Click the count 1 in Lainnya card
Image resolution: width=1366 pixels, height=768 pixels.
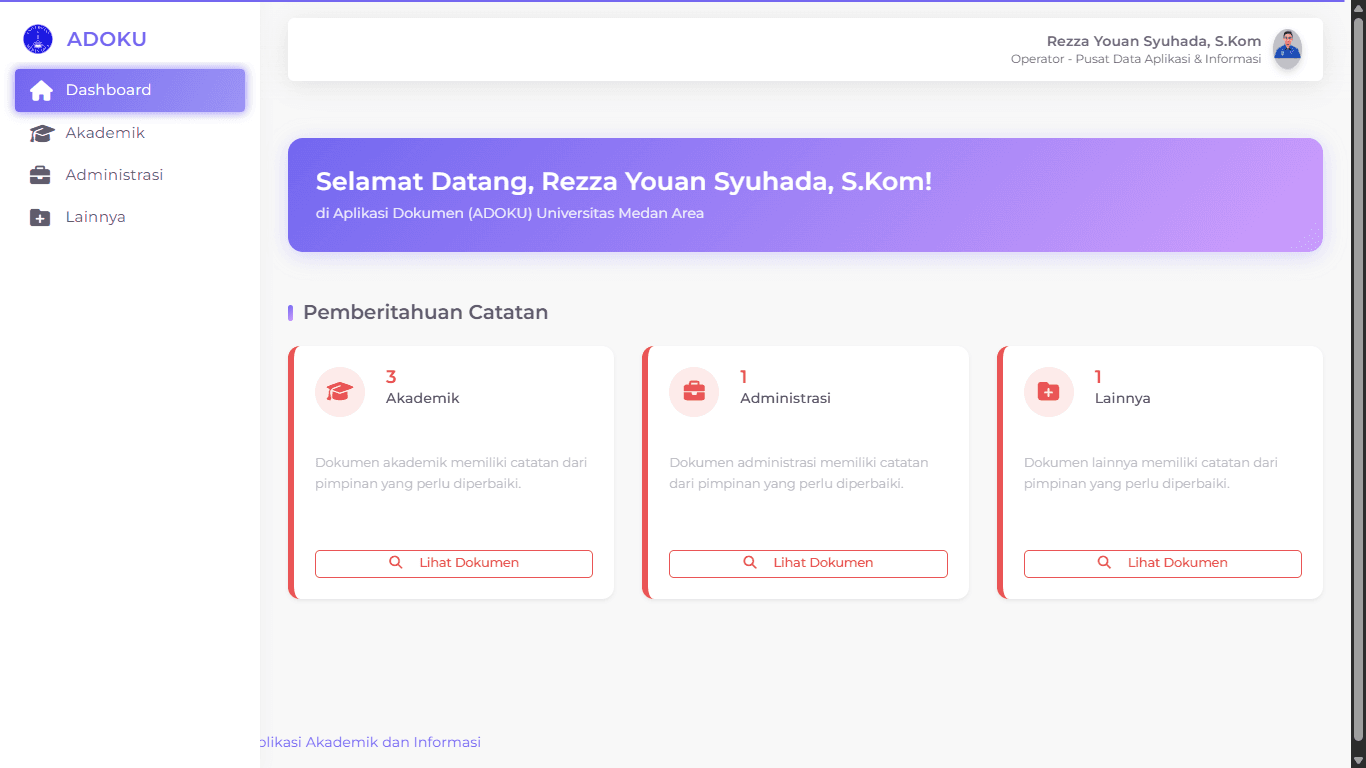coord(1098,377)
